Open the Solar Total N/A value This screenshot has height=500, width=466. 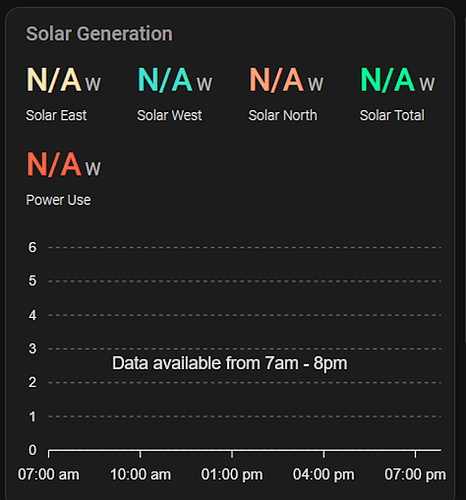click(x=387, y=80)
